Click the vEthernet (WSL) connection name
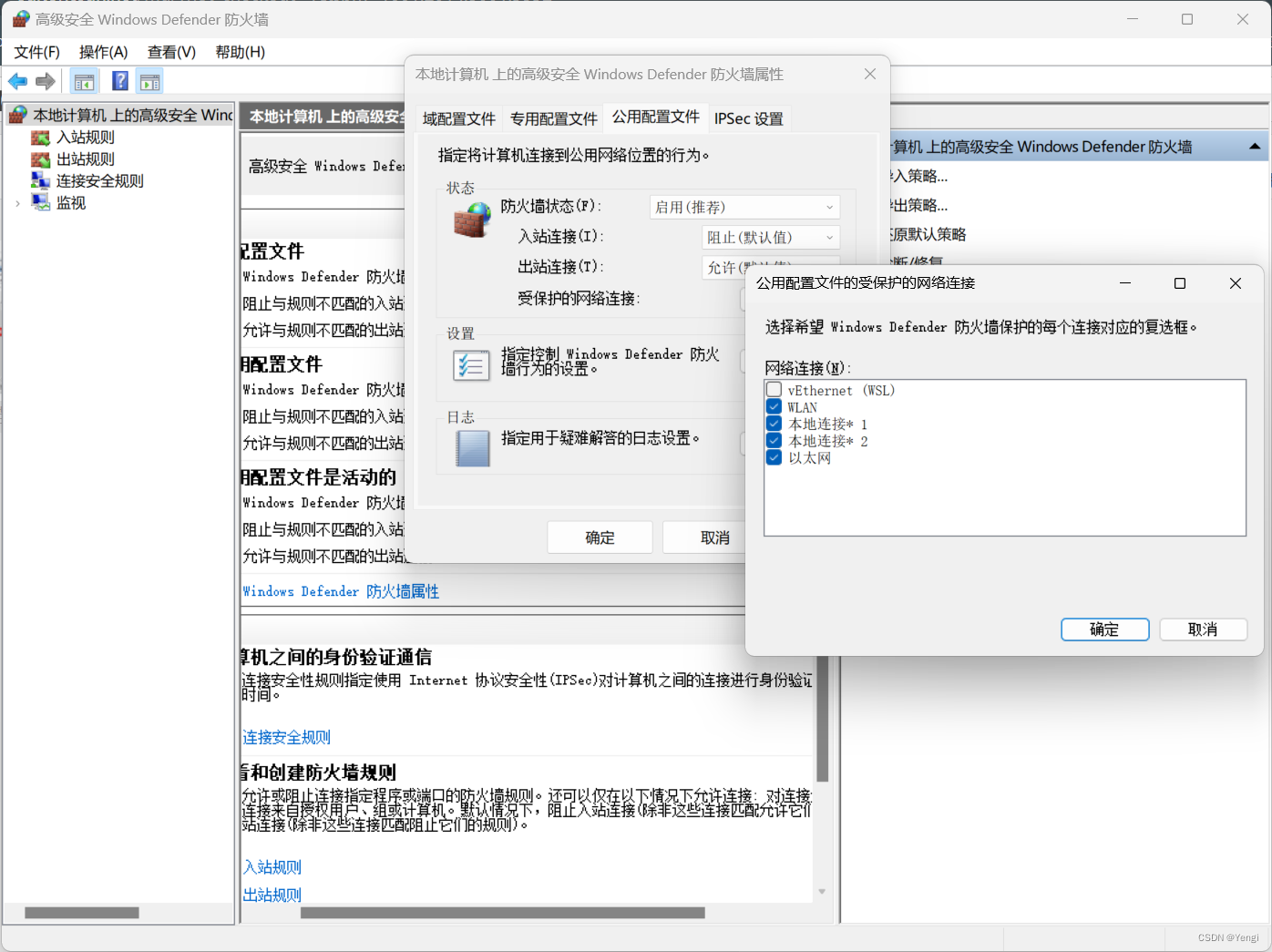 [842, 391]
